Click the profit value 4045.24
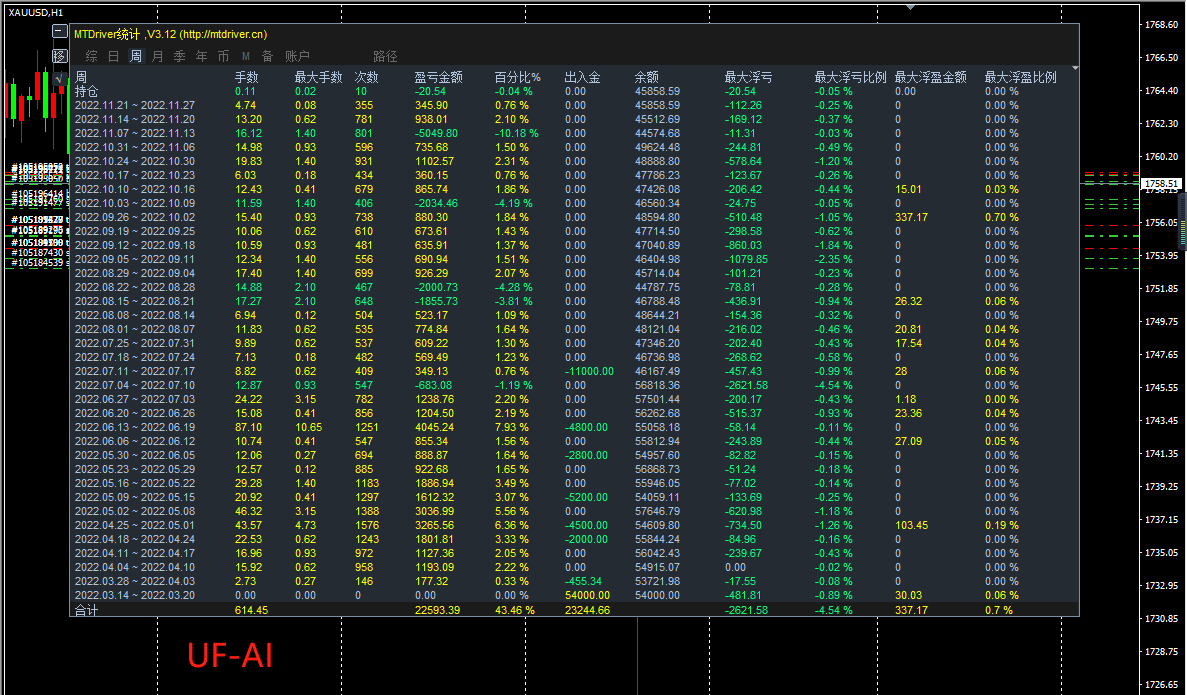 pyautogui.click(x=435, y=427)
